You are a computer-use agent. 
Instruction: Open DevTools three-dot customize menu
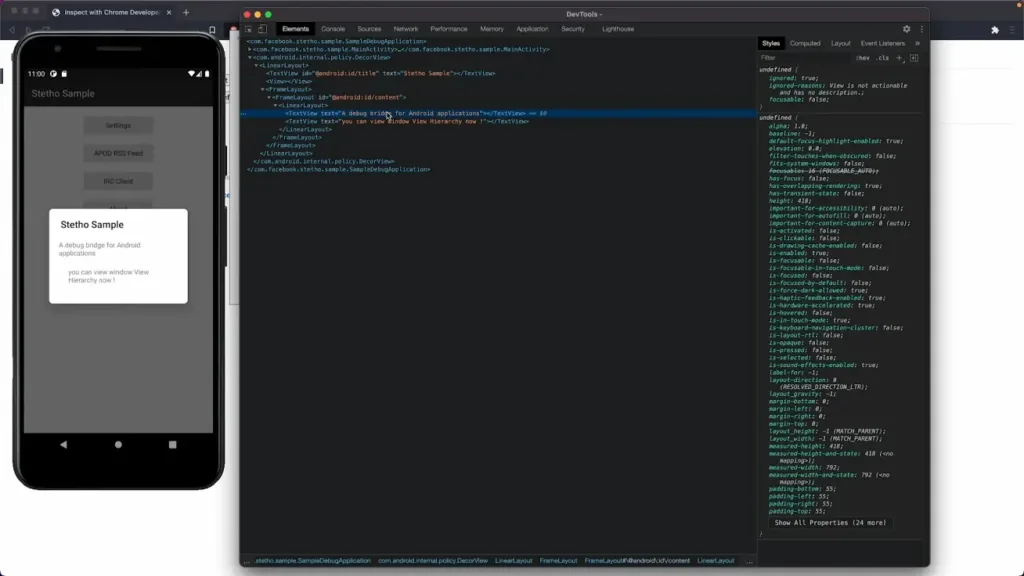[921, 29]
